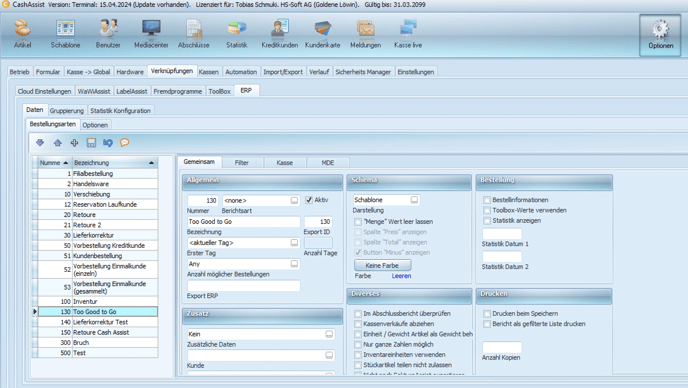This screenshot has width=688, height=388.
Task: Click the Anzahl Kopien field
Action: tap(502, 347)
